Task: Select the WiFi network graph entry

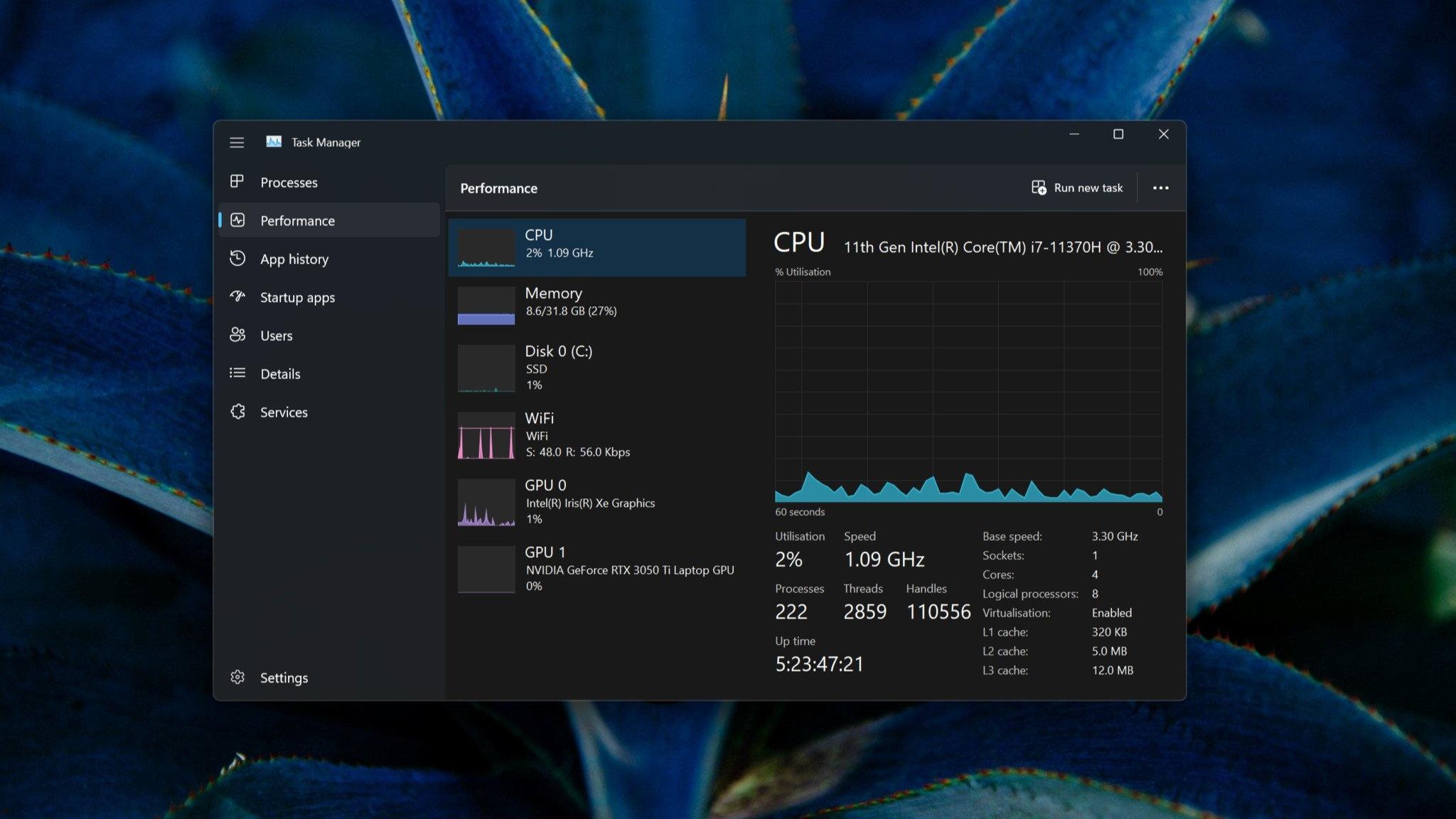Action: coord(596,434)
